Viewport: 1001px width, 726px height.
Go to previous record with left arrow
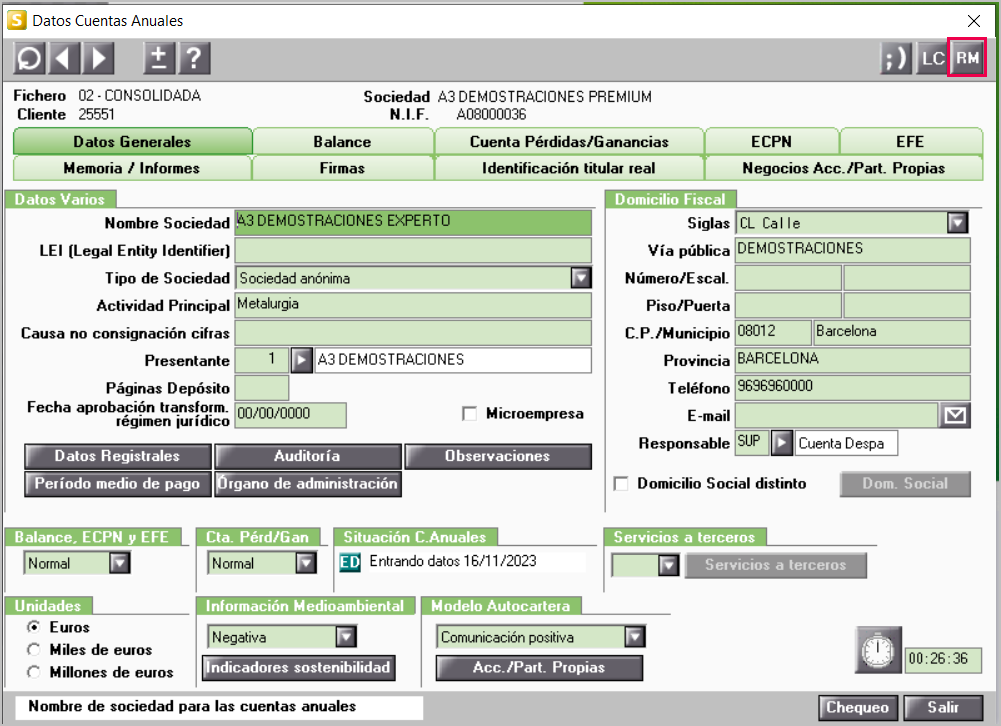pyautogui.click(x=63, y=58)
